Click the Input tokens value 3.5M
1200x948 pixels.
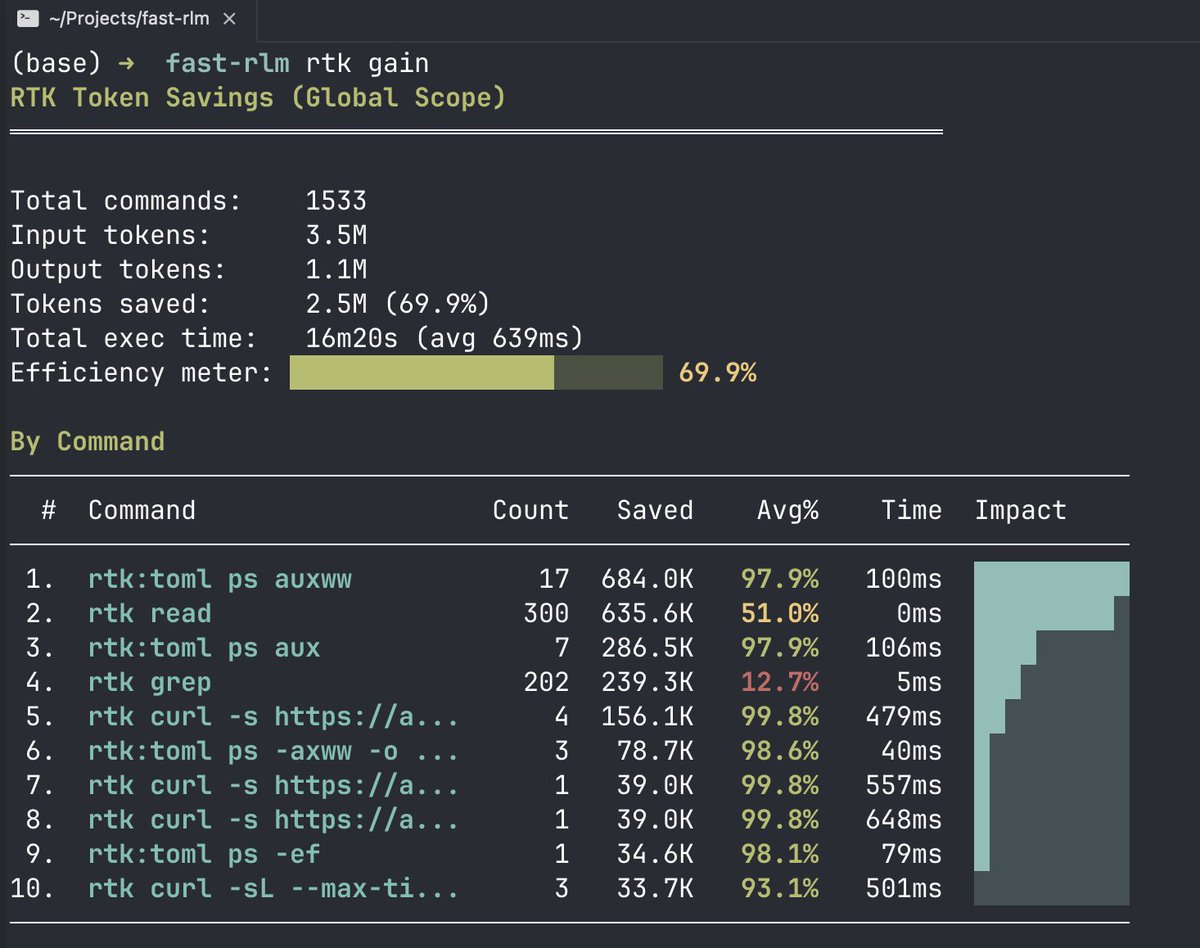pos(336,236)
